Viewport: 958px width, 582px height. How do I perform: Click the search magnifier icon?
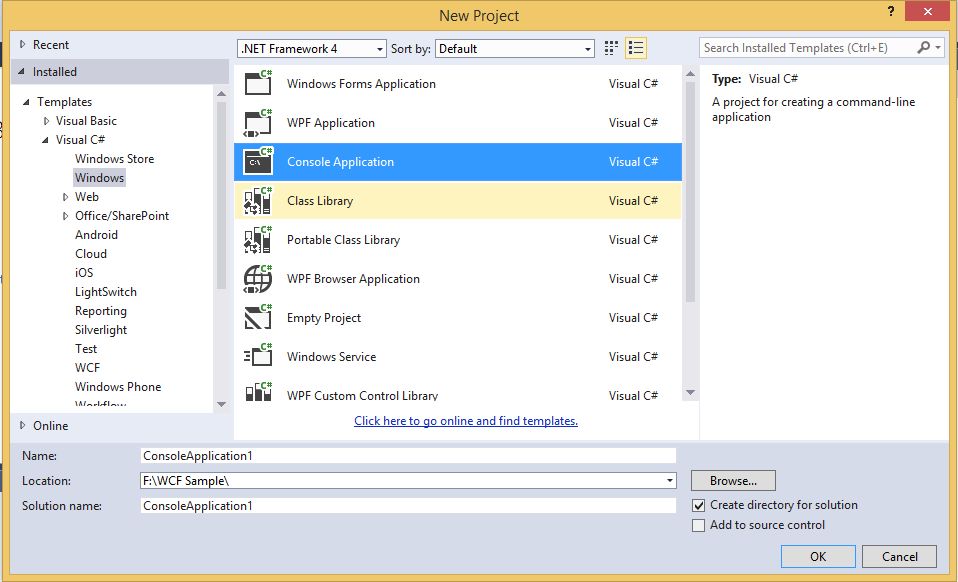[x=924, y=47]
